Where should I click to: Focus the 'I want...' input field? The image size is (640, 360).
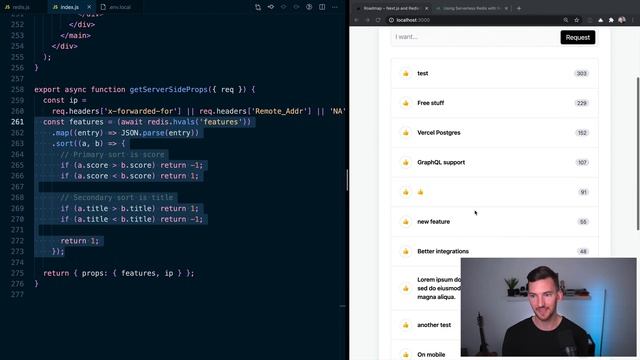475,37
